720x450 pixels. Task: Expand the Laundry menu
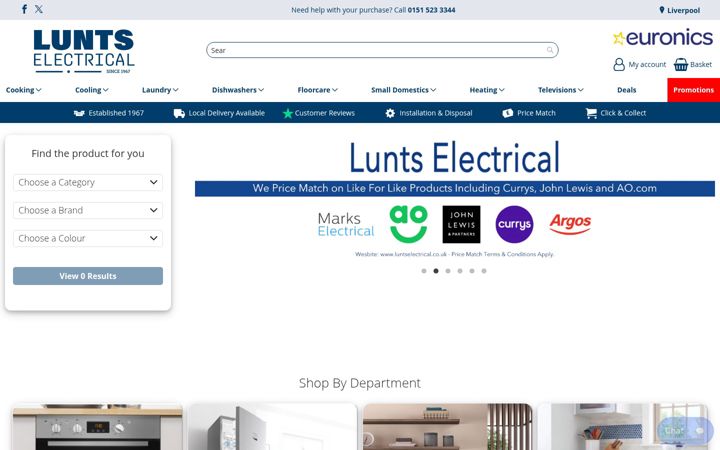coord(160,90)
